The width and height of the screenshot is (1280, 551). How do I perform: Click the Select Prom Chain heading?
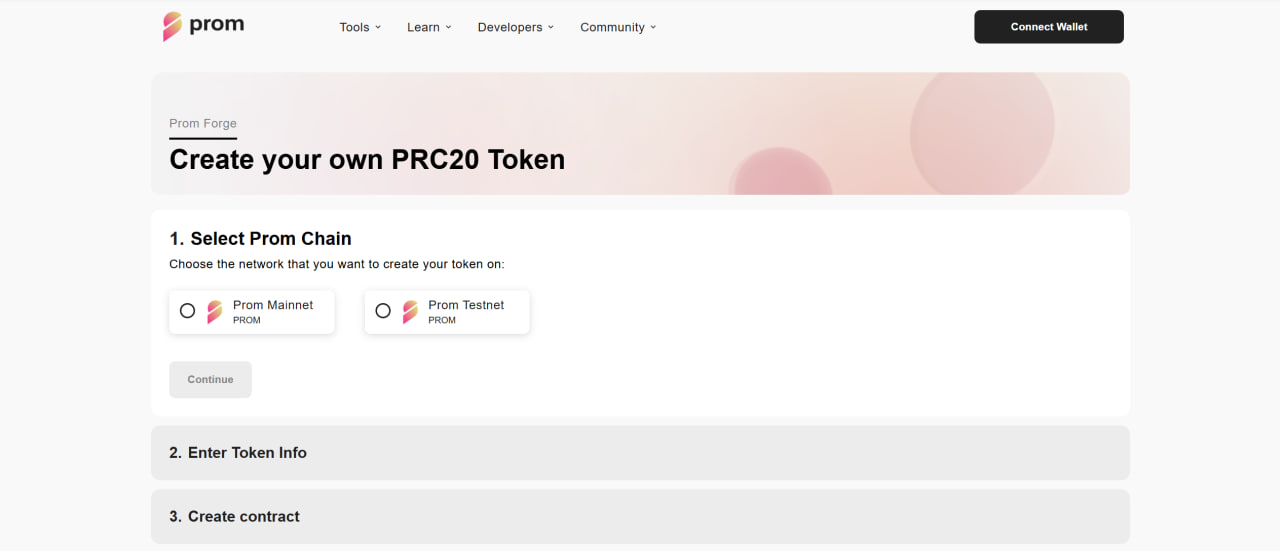point(260,239)
